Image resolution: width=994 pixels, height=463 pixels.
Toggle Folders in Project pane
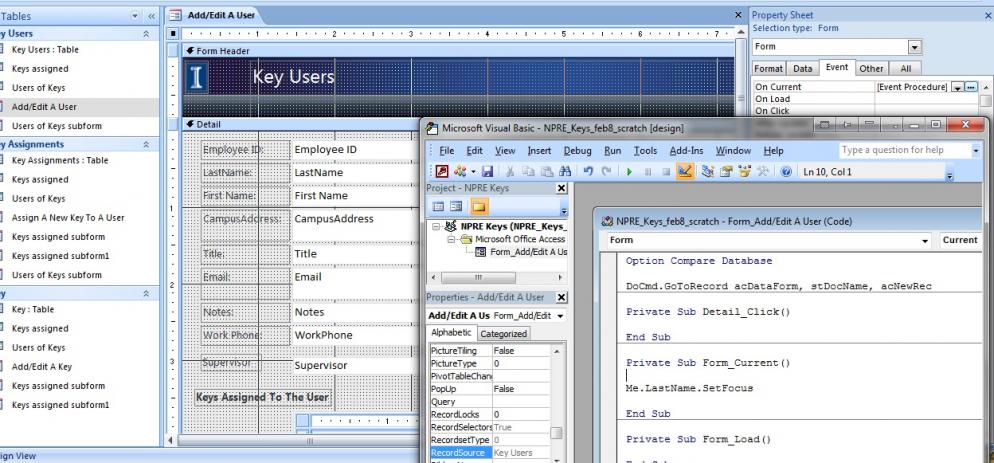[479, 207]
